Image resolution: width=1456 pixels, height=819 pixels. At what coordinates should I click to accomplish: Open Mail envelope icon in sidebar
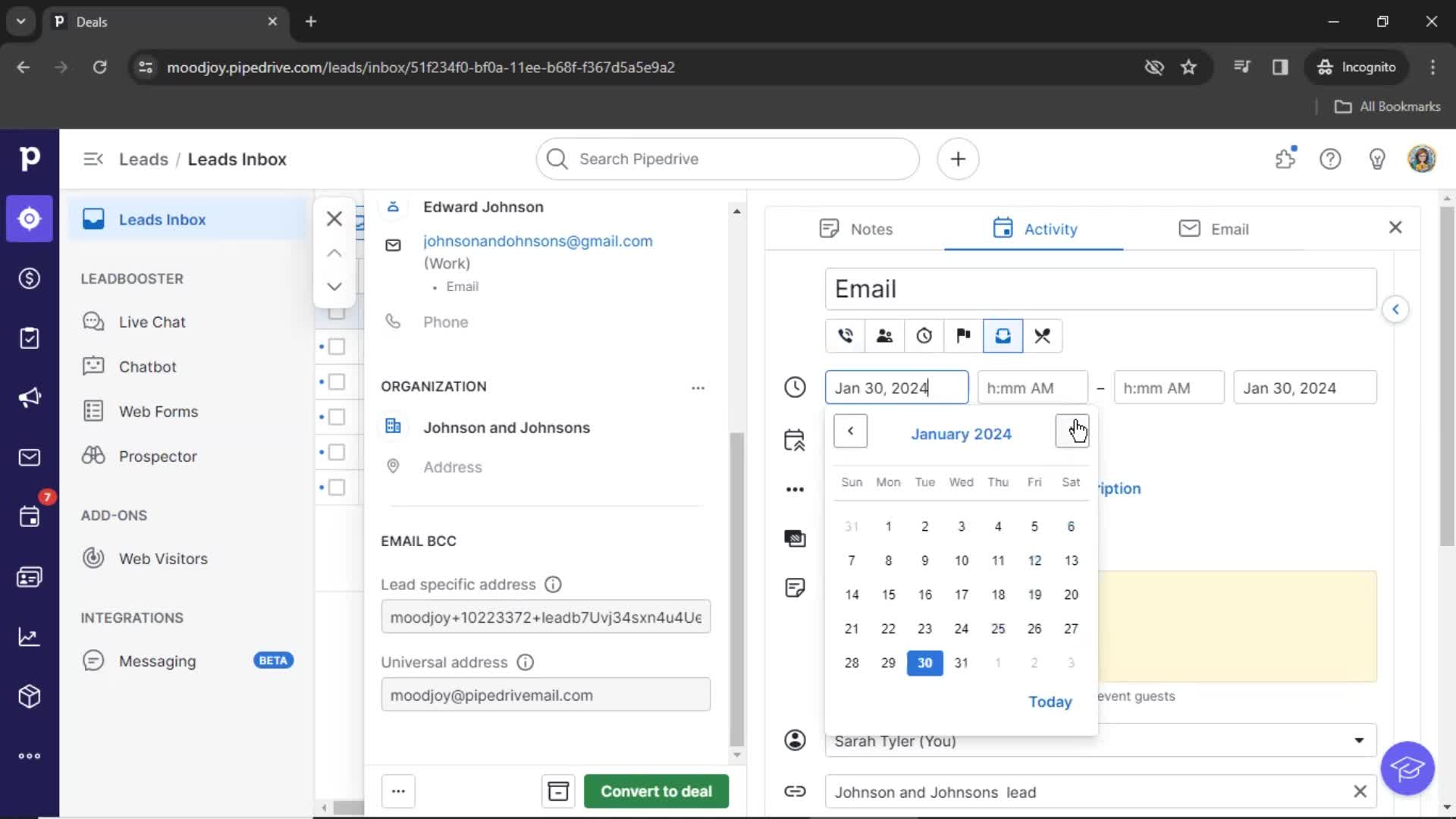30,457
